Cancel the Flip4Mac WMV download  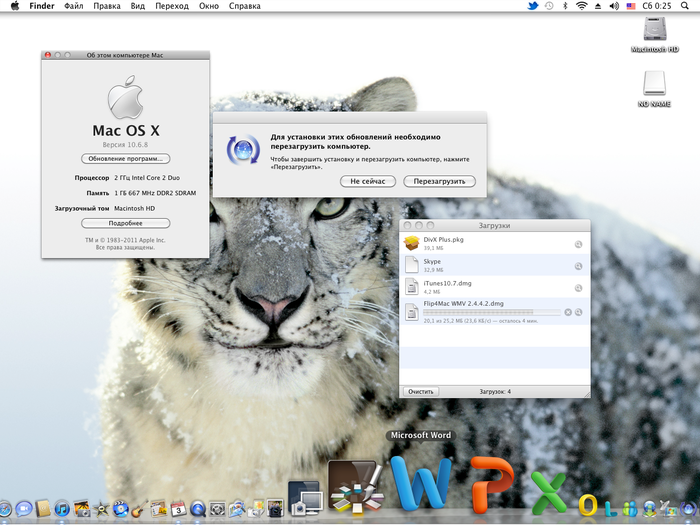pos(568,312)
